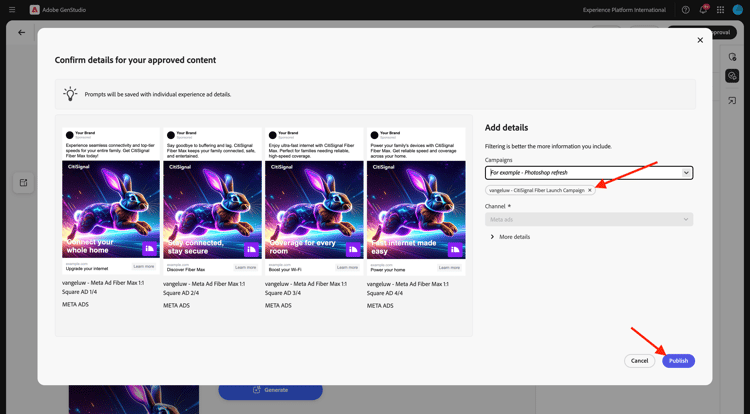Go back with the left arrow
Image resolution: width=750 pixels, height=414 pixels.
tap(22, 33)
